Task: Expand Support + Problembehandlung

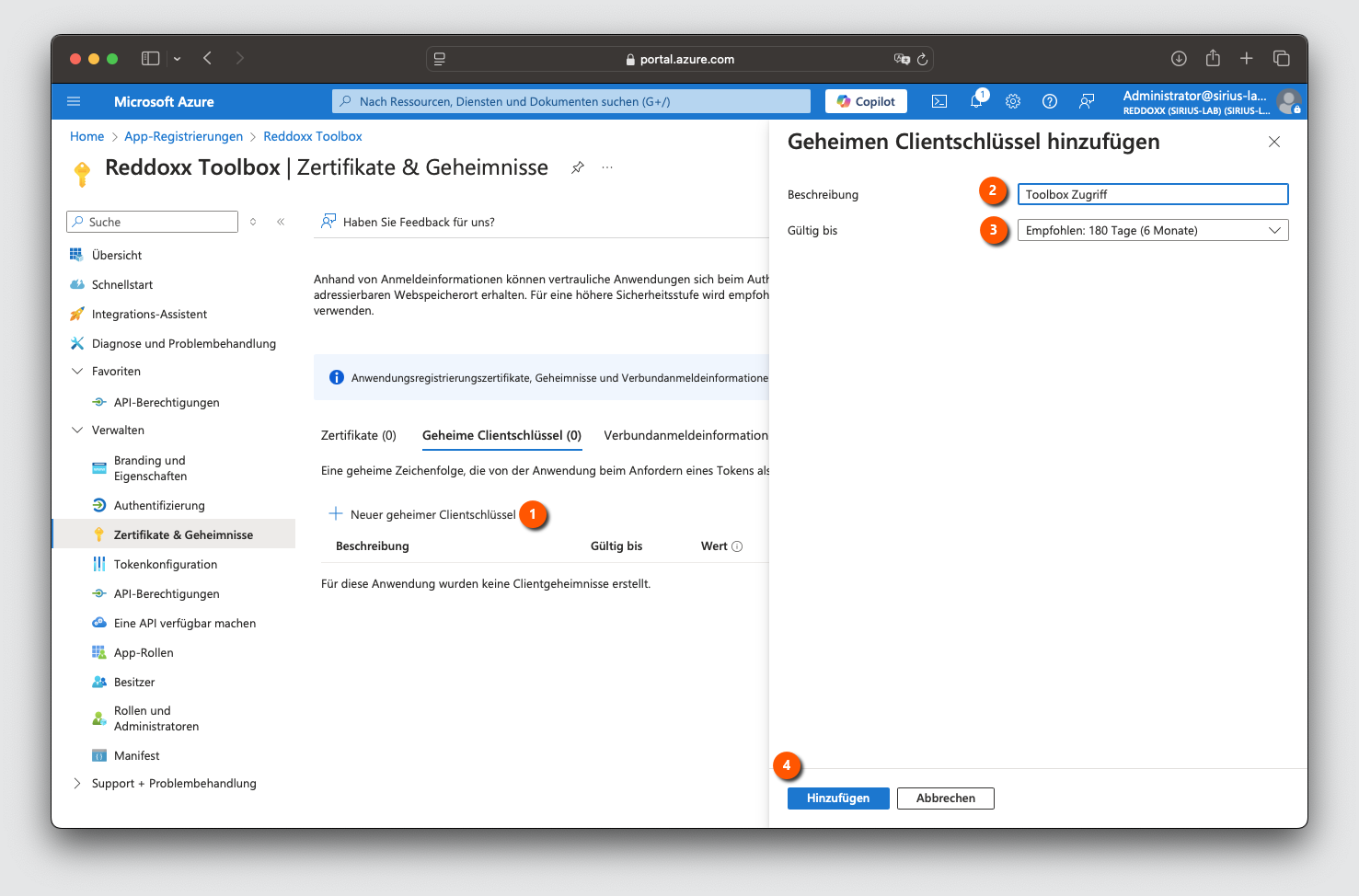Action: coord(77,783)
